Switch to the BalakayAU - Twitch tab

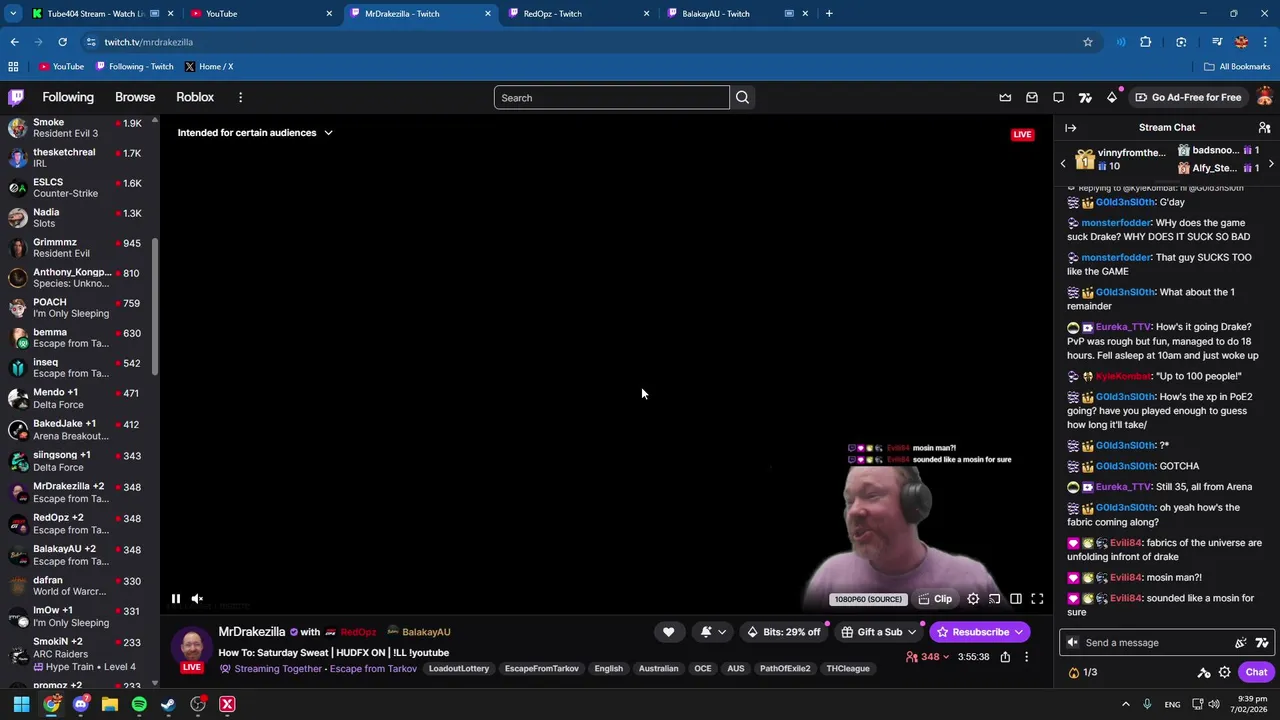click(x=738, y=14)
